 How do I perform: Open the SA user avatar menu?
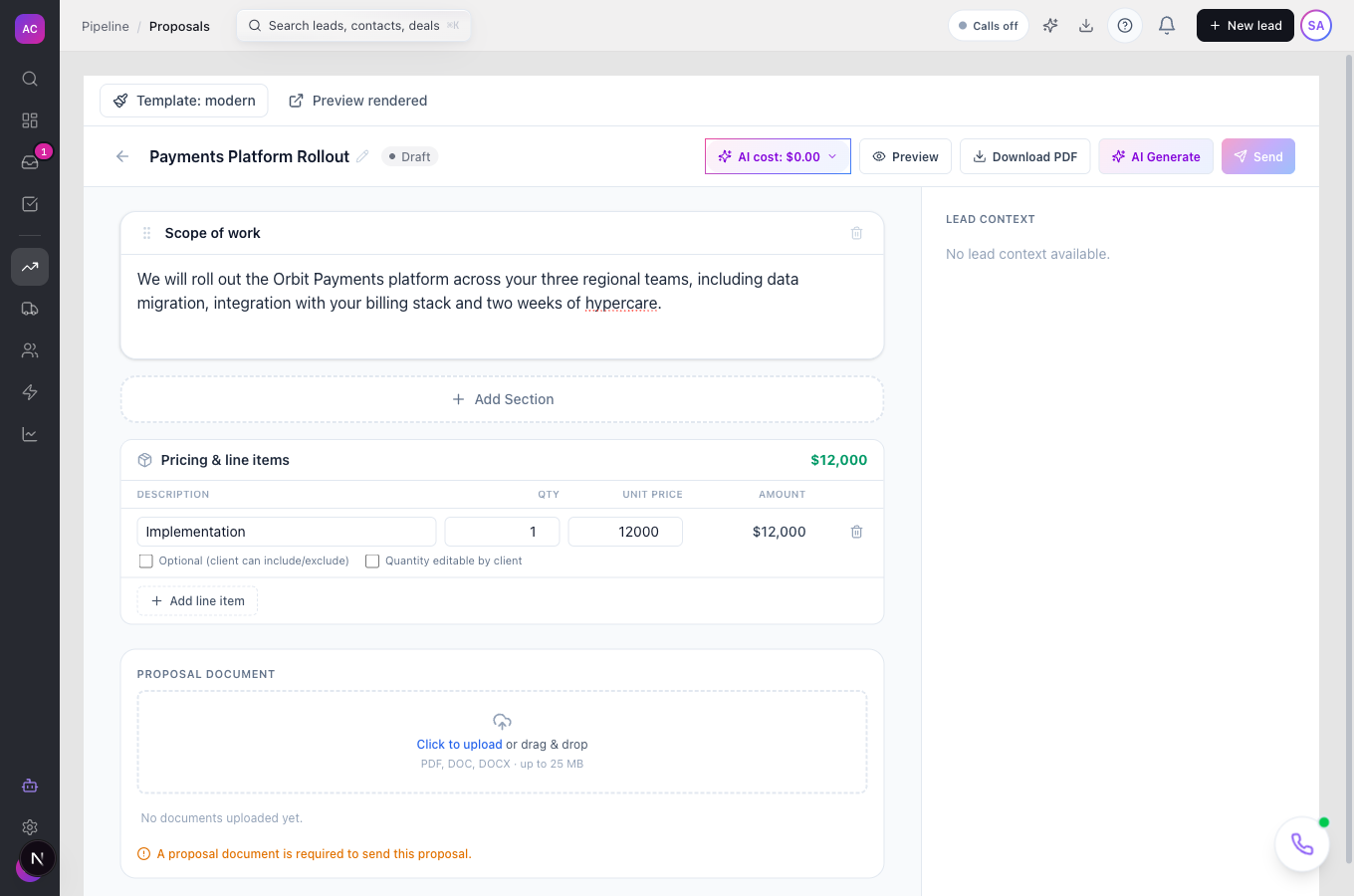click(x=1316, y=26)
